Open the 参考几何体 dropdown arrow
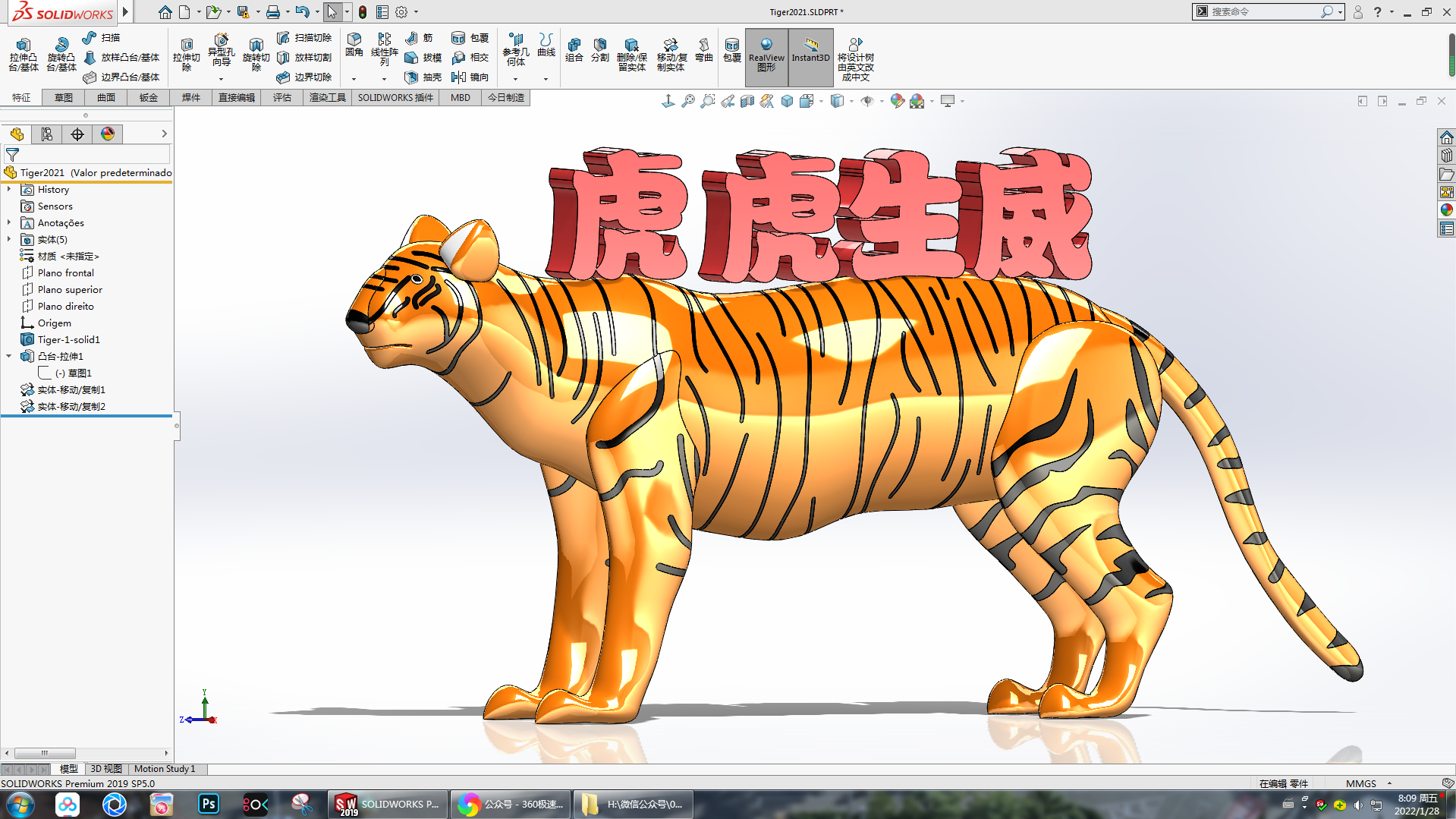Screen dimensions: 1456x819 [516, 79]
